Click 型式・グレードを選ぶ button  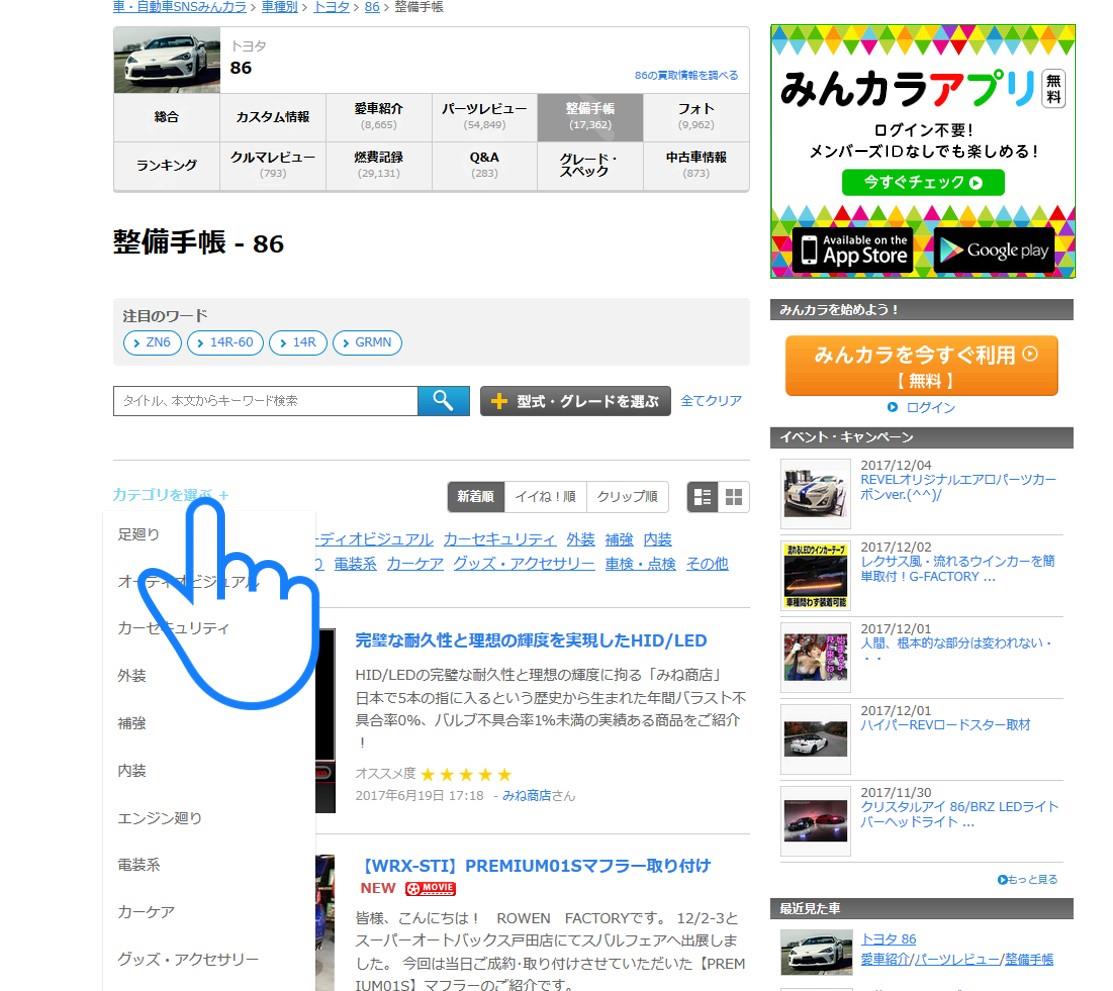tap(575, 401)
